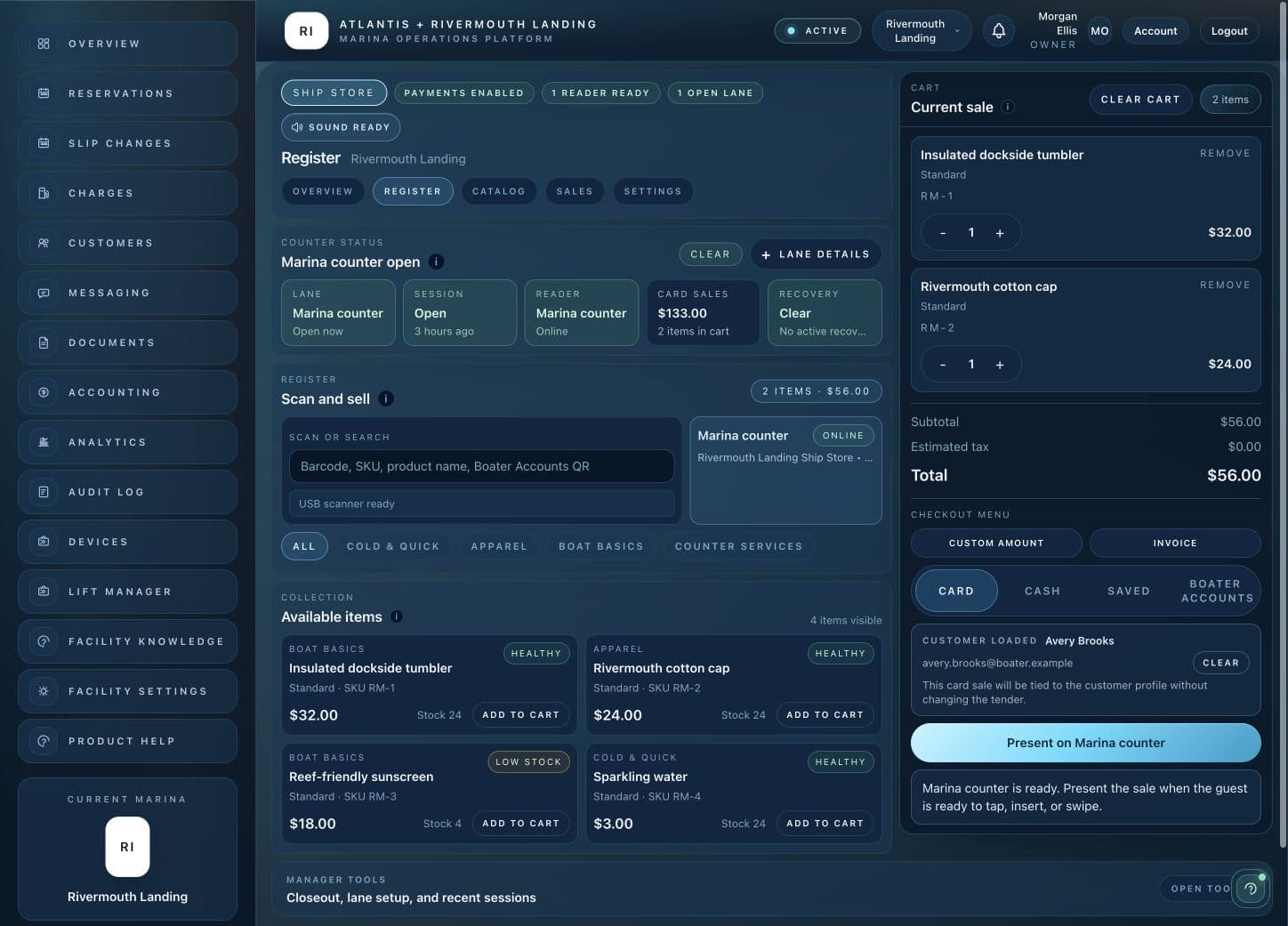The width and height of the screenshot is (1288, 926).
Task: Expand Lane Details
Action: point(816,254)
